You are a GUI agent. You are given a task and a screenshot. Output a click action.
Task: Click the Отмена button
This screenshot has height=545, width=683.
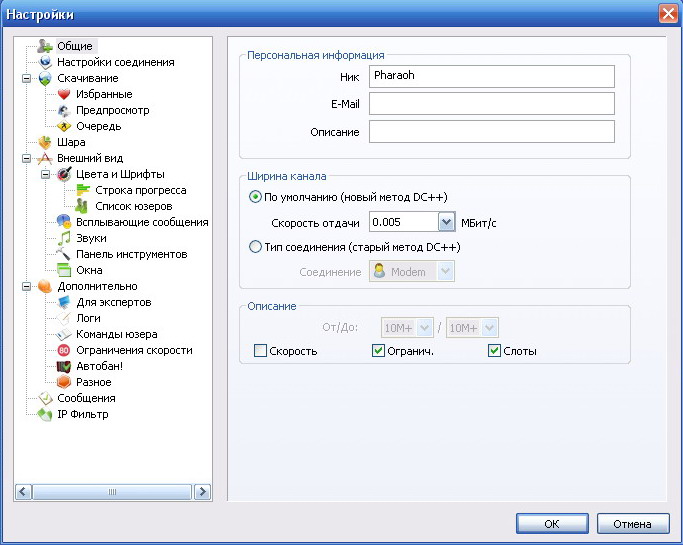[x=633, y=523]
